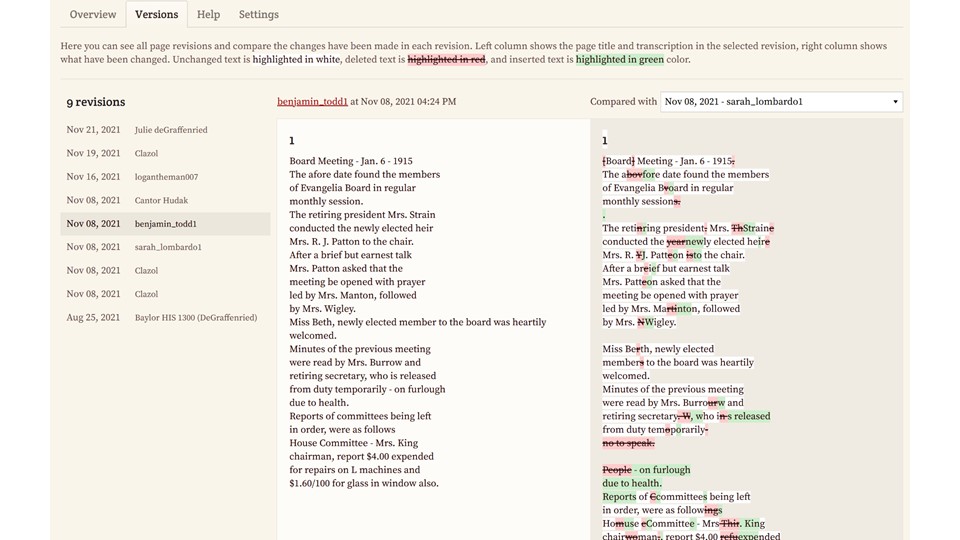The width and height of the screenshot is (960, 540).
Task: Open Aug 25, 2021 Baylor HIS 1300 revision
Action: pos(165,317)
